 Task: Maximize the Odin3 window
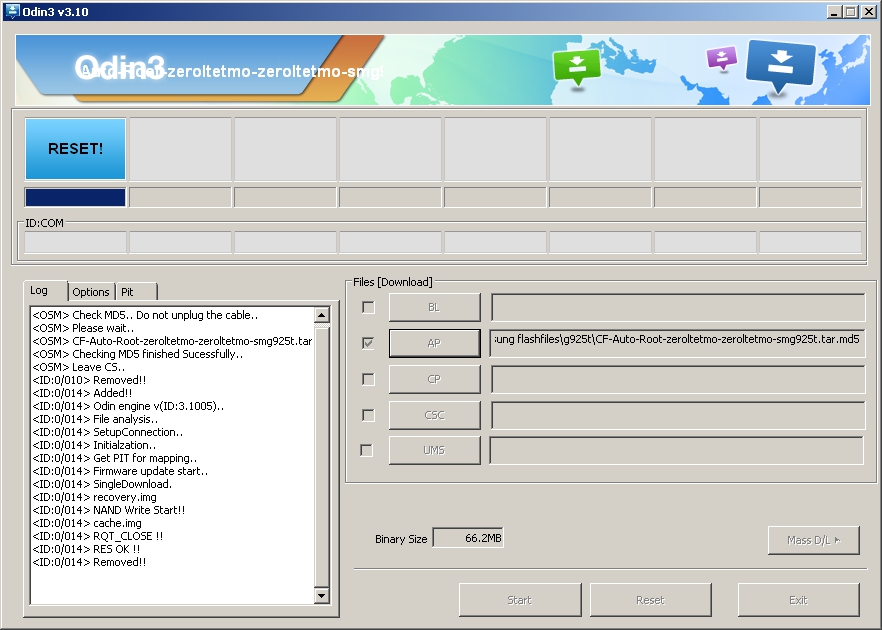(850, 11)
